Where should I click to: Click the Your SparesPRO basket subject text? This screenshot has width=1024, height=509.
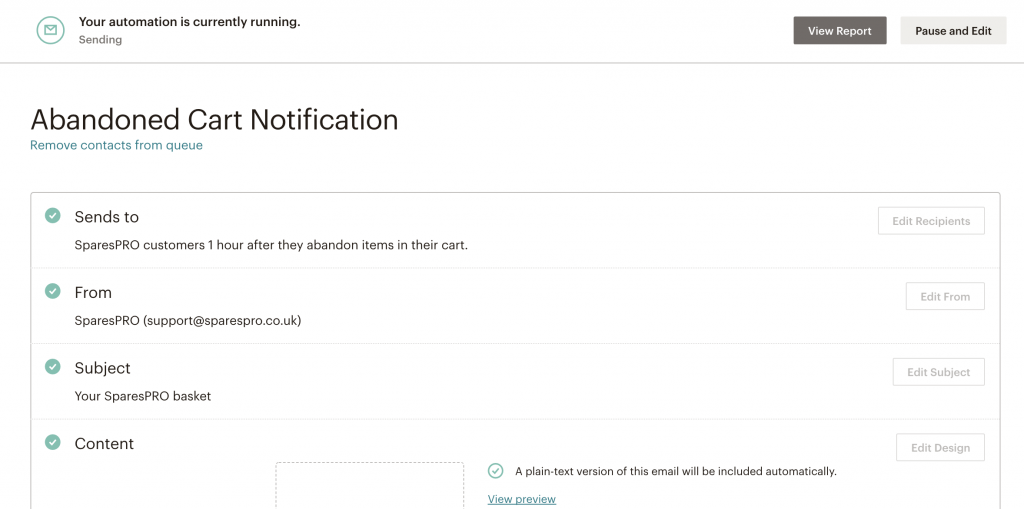pyautogui.click(x=143, y=396)
